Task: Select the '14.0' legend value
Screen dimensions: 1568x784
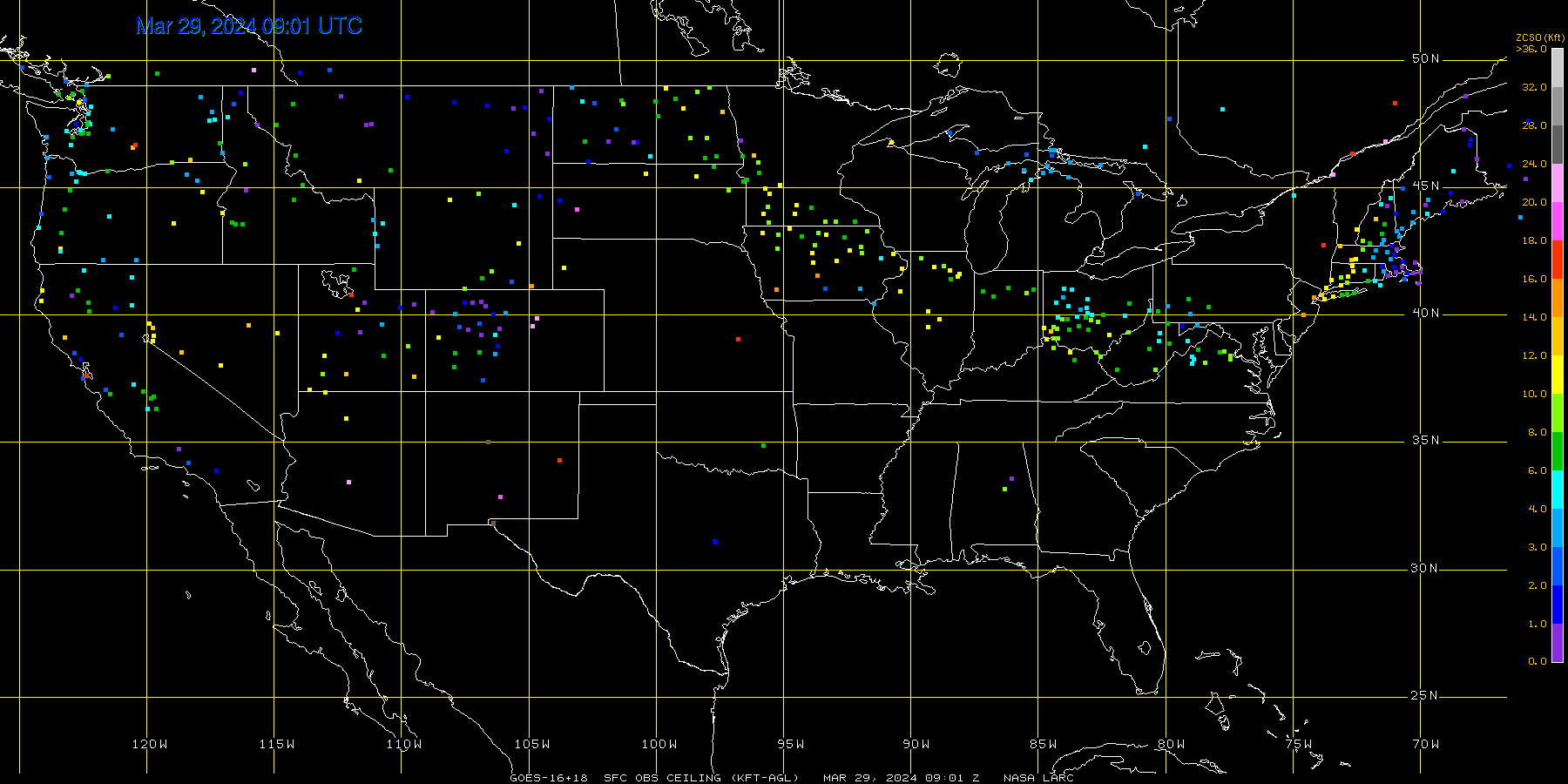Action: pyautogui.click(x=1534, y=317)
